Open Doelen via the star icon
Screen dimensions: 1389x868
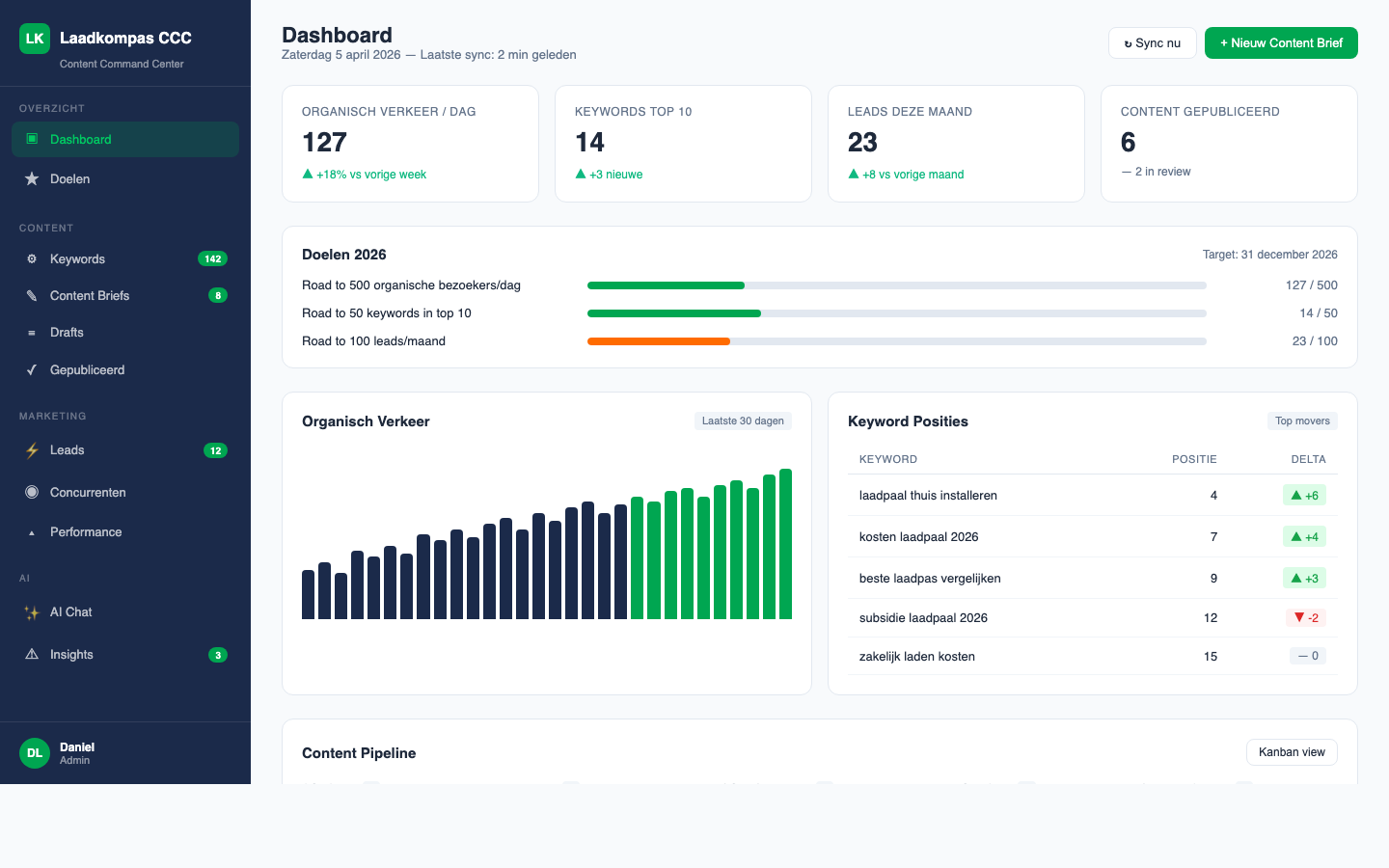(x=31, y=178)
